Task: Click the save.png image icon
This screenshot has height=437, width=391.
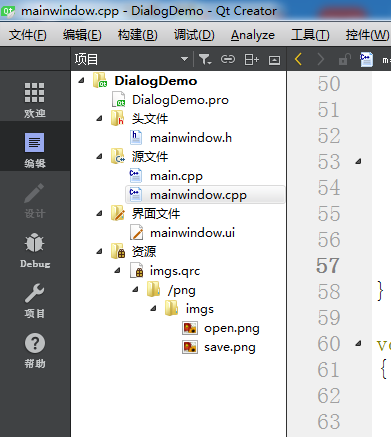Action: click(190, 347)
